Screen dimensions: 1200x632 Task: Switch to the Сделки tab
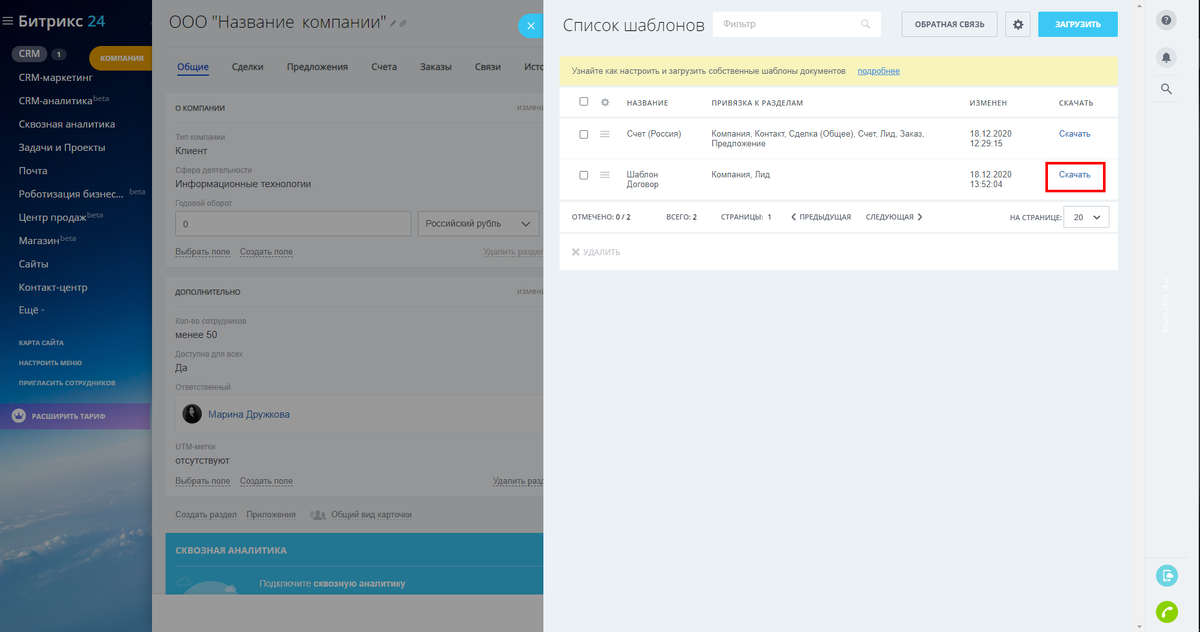point(247,67)
